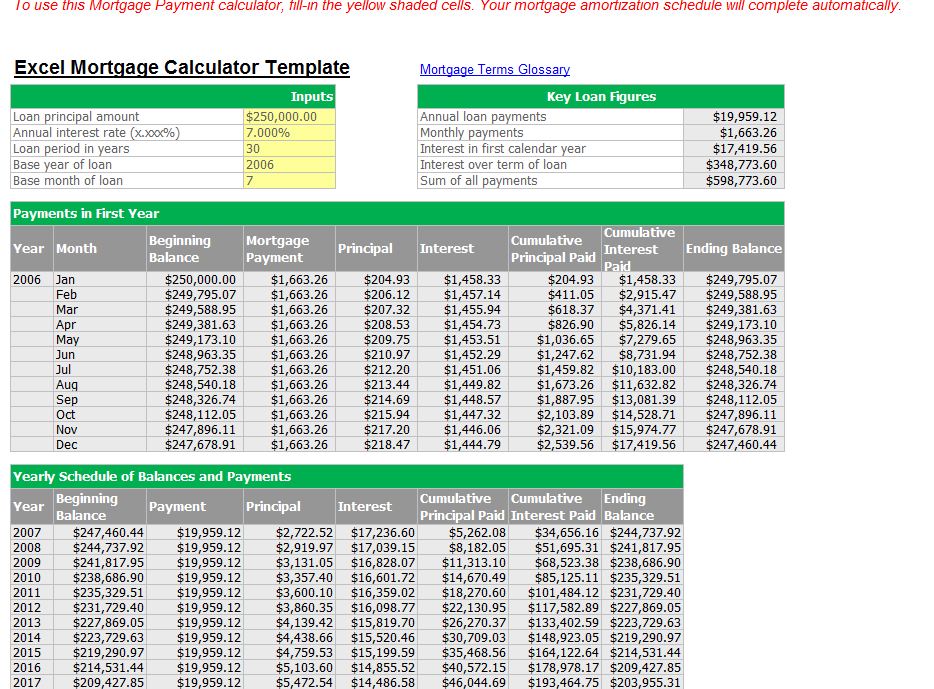Click the loan principal amount input $250,000.00
Screen dimensions: 934x689
pos(289,117)
